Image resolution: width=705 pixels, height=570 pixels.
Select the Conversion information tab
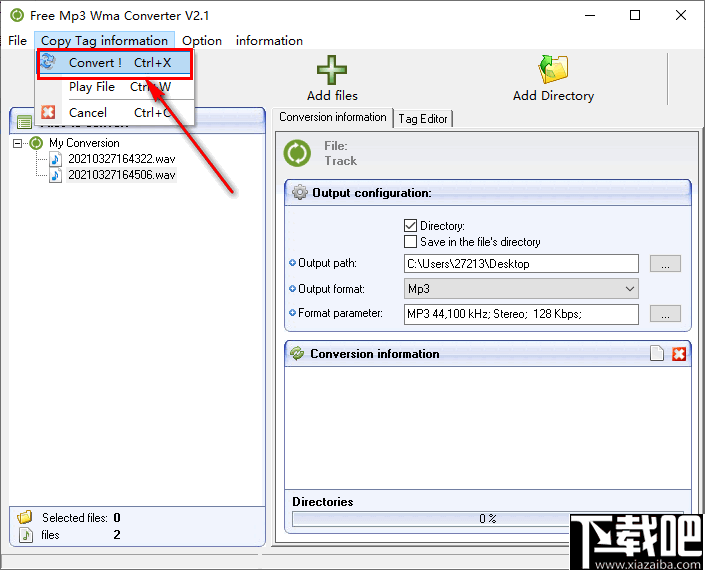[333, 117]
